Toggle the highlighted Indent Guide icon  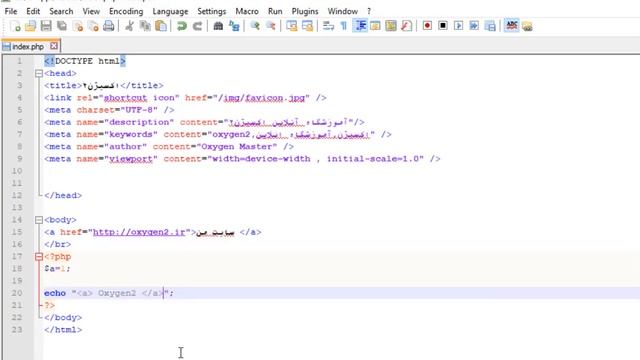point(360,26)
